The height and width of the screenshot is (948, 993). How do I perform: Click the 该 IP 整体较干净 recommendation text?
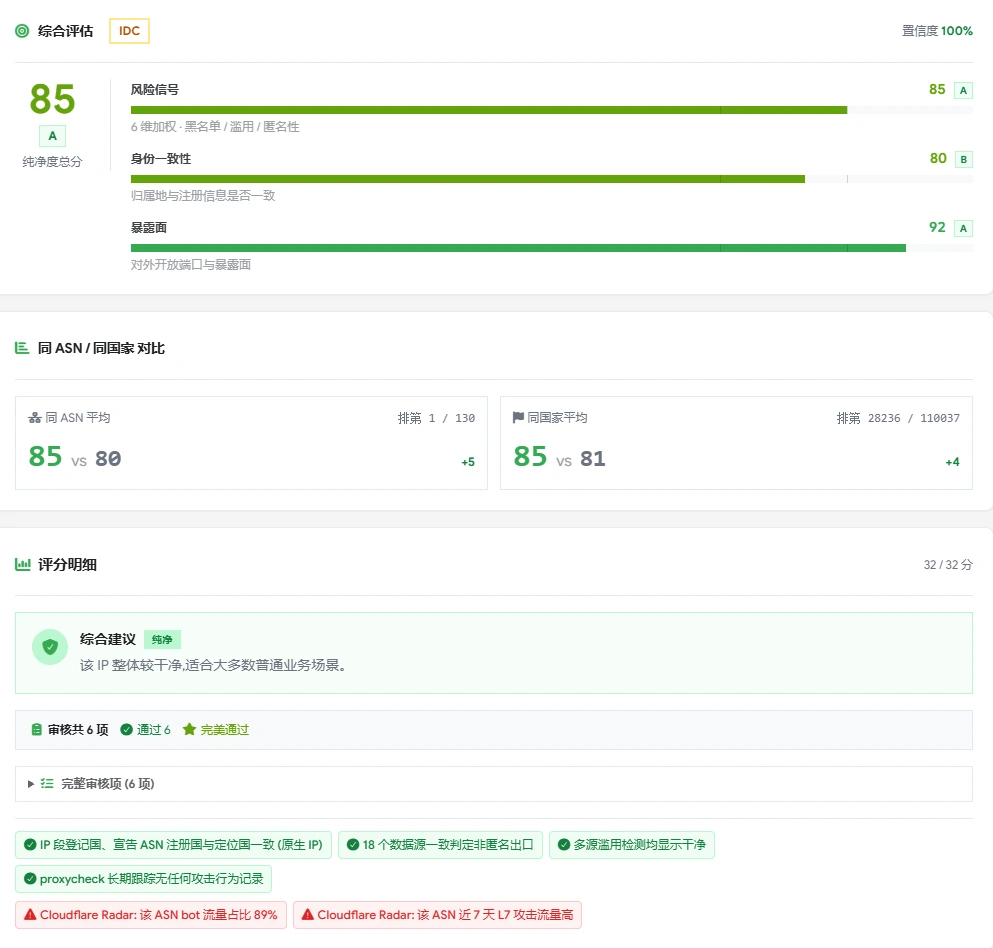(x=213, y=666)
